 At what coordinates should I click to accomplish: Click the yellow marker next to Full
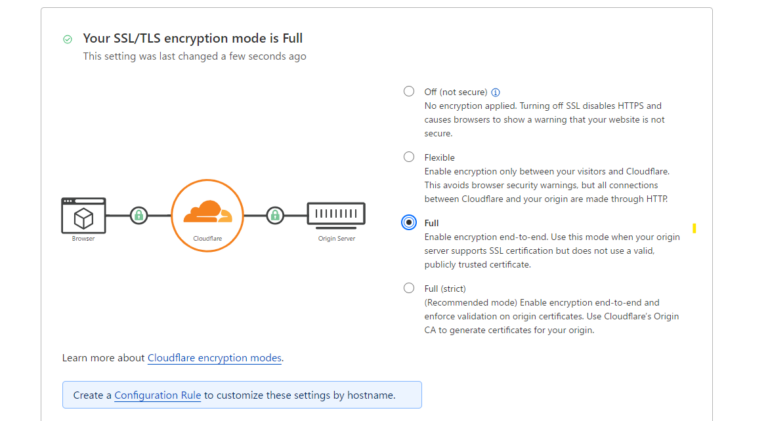tap(694, 228)
